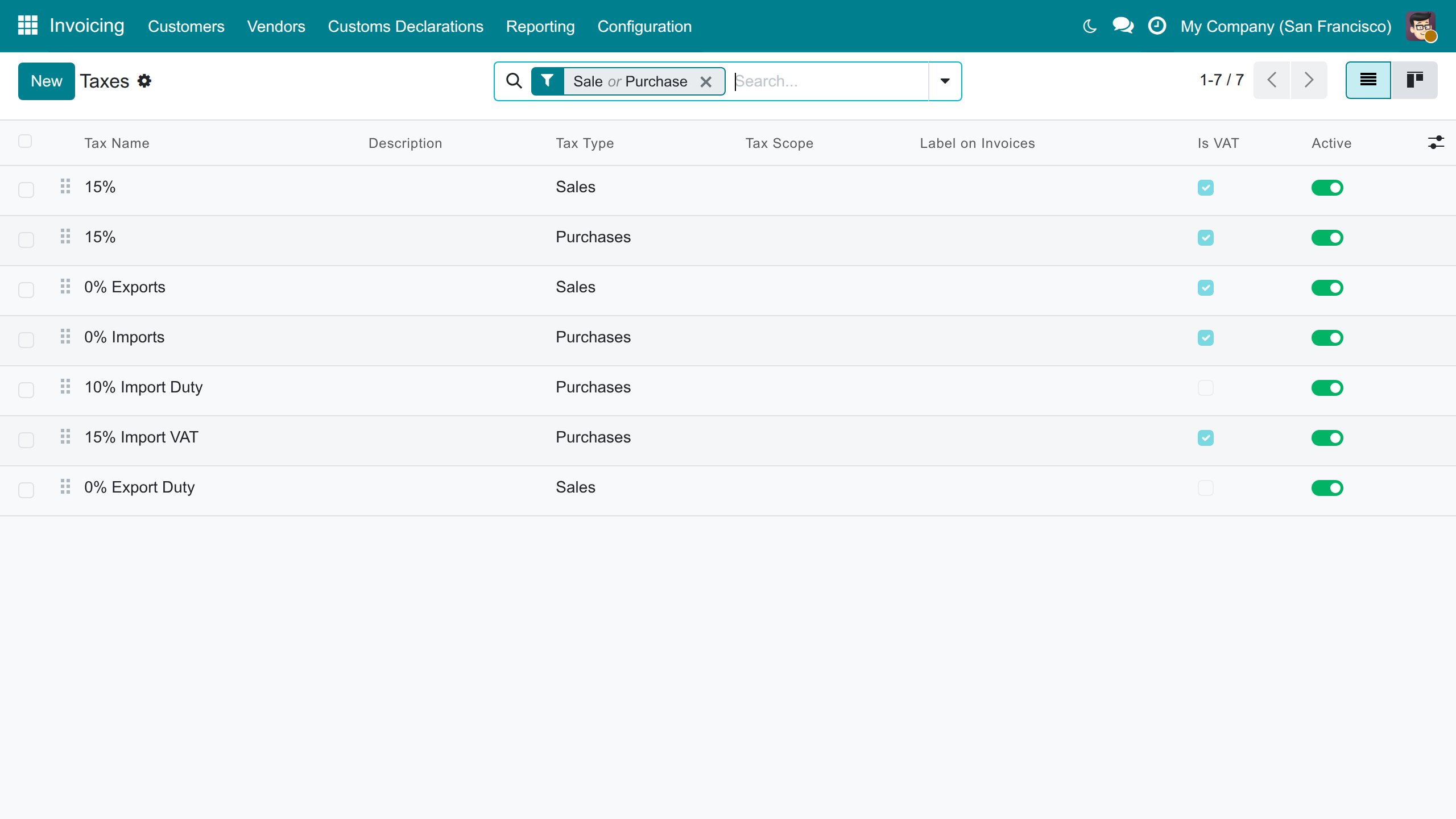Grab drag handle of 10% Import Duty row
The width and height of the screenshot is (1456, 819).
pyautogui.click(x=65, y=386)
